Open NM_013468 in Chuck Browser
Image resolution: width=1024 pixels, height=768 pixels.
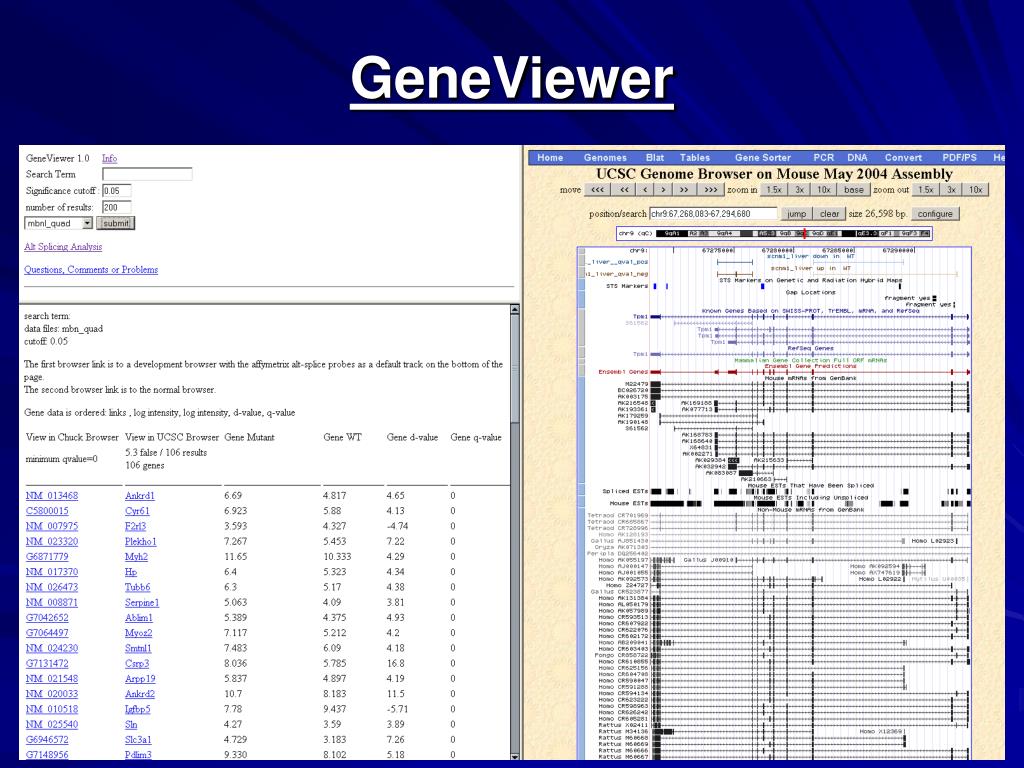[x=52, y=496]
